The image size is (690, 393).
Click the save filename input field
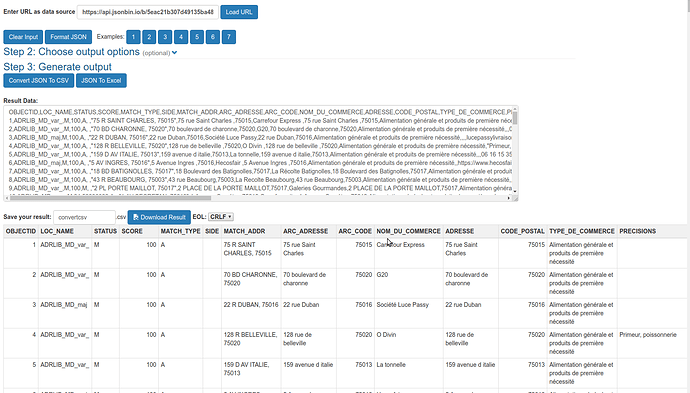(84, 217)
